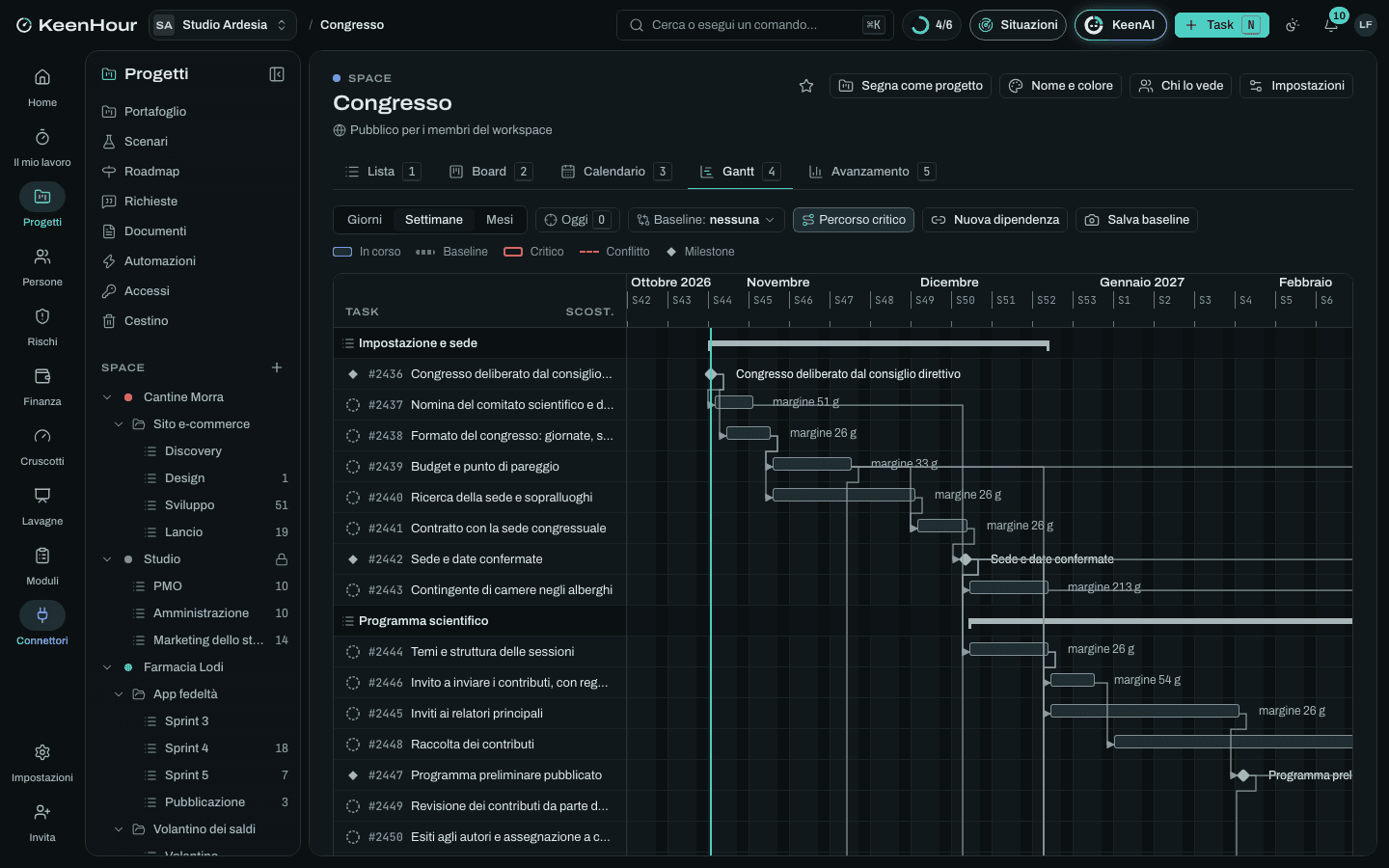Screen dimensions: 1389x868
Task: Toggle status circle of task #2439
Action: point(353,467)
